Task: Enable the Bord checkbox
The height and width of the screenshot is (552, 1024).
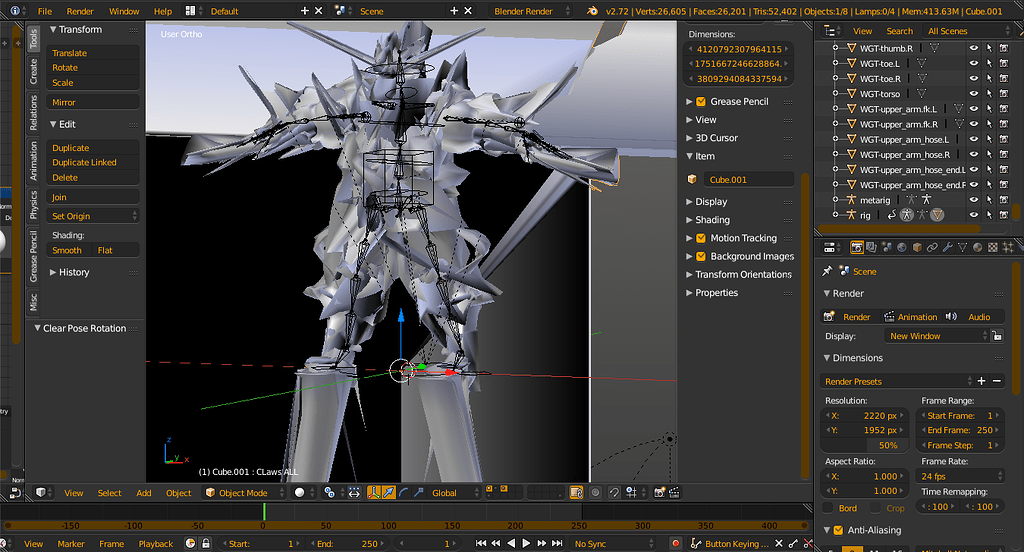Action: 828,508
